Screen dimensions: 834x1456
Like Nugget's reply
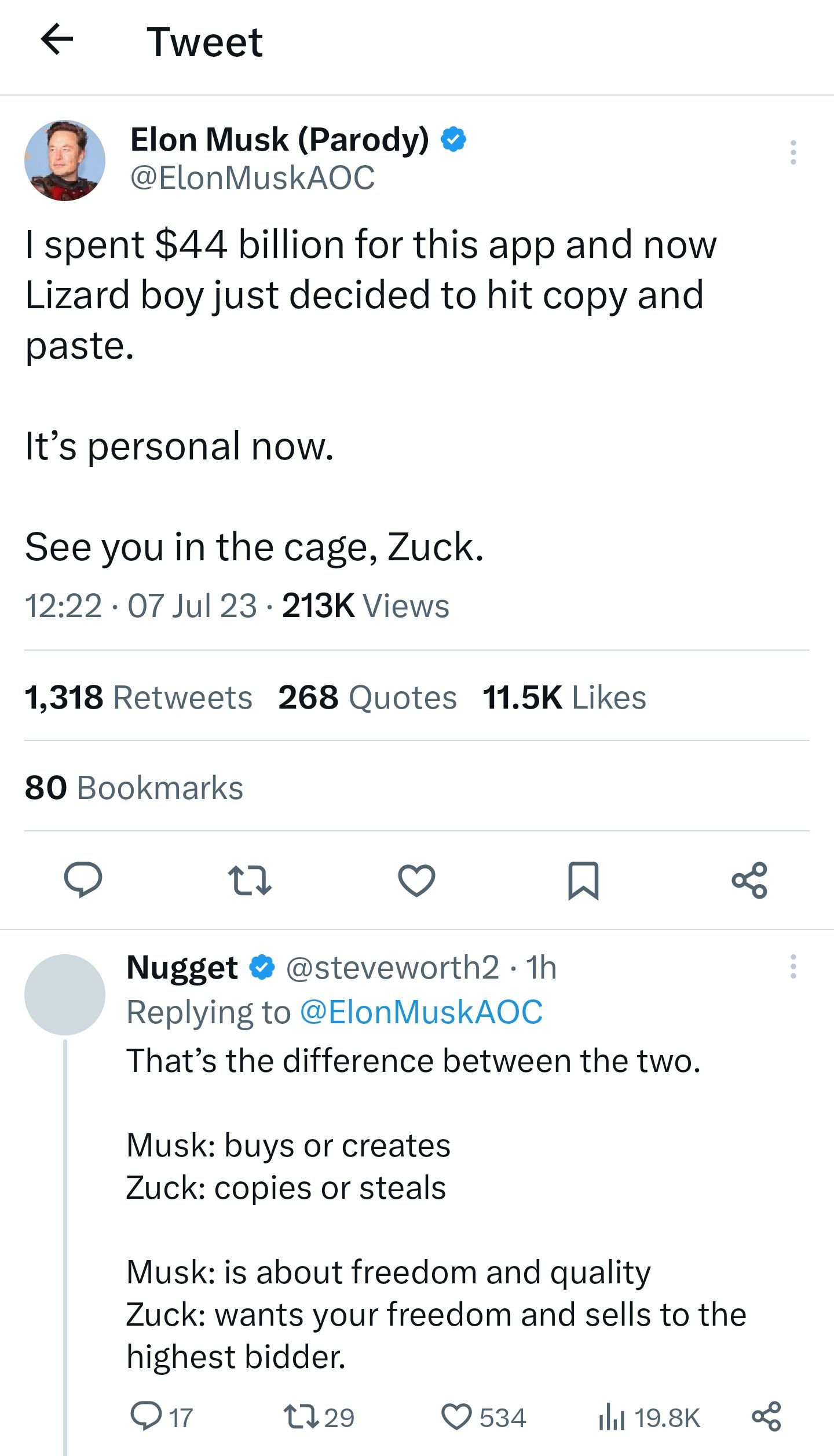457,1417
